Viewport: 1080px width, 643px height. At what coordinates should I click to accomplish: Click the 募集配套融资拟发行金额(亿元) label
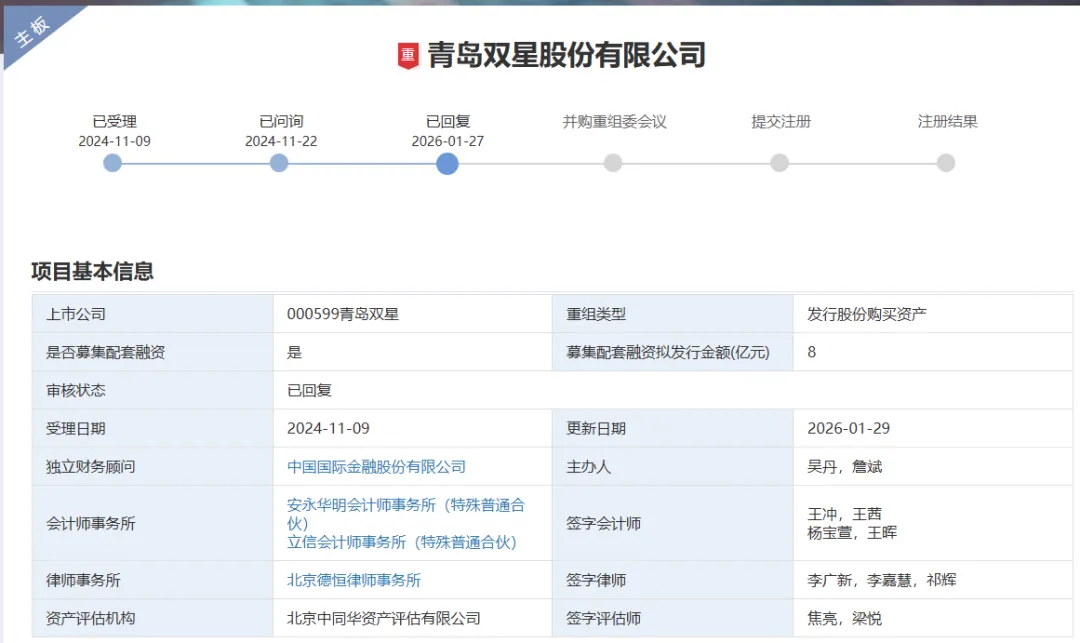pyautogui.click(x=667, y=352)
